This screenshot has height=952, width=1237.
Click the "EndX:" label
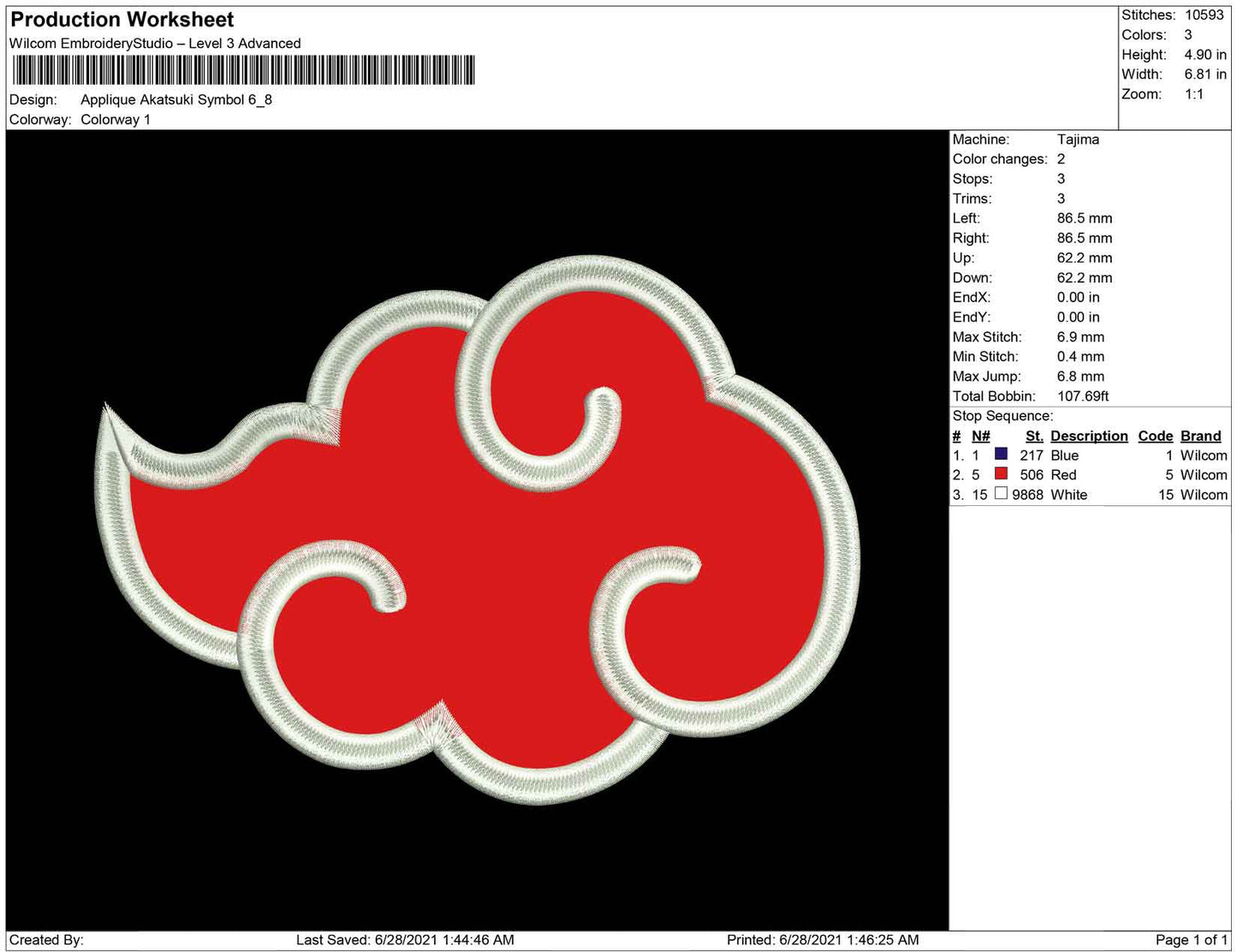[972, 297]
